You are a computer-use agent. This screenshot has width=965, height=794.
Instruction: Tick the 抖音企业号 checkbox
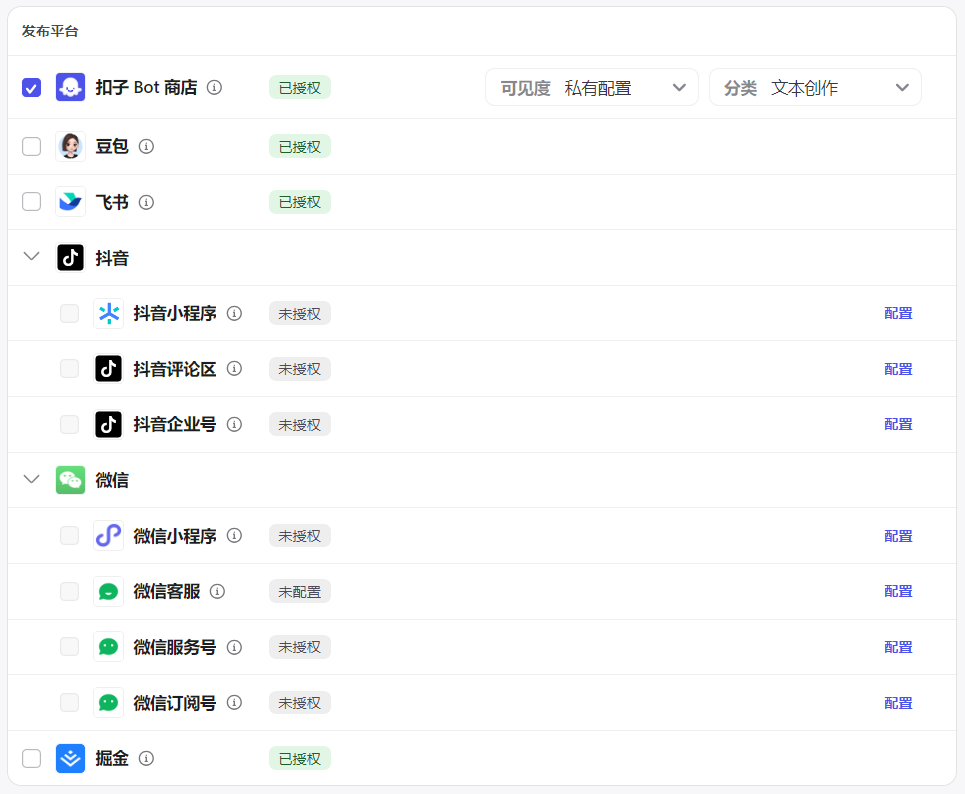tap(70, 424)
